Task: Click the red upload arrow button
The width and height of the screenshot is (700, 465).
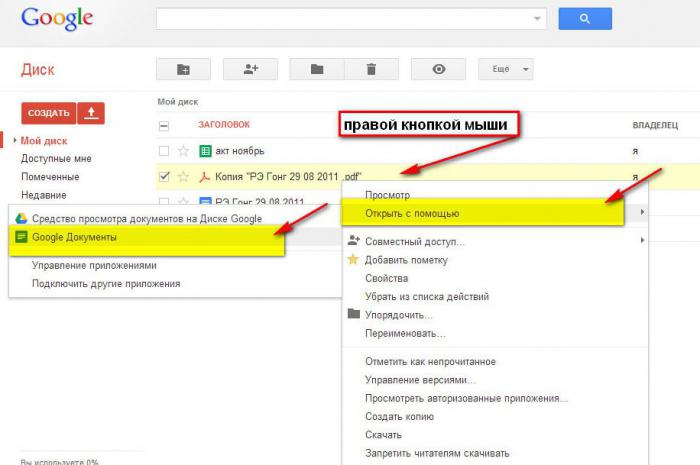Action: coord(91,113)
